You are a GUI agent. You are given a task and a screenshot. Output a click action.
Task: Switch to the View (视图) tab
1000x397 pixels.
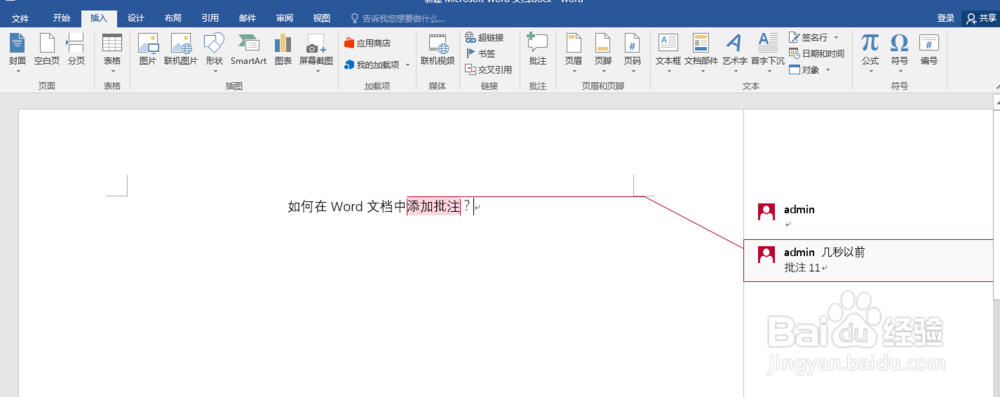tap(322, 19)
